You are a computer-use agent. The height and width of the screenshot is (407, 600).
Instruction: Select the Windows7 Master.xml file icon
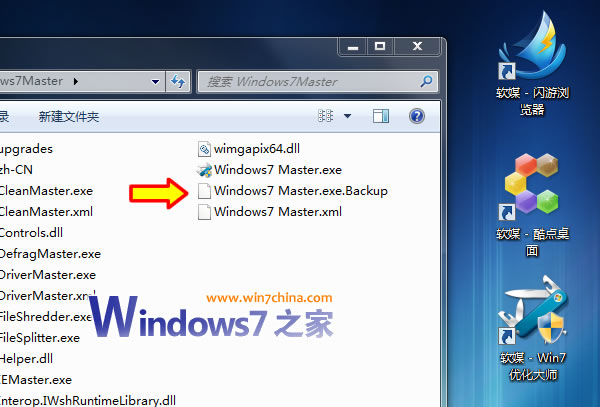coord(204,212)
